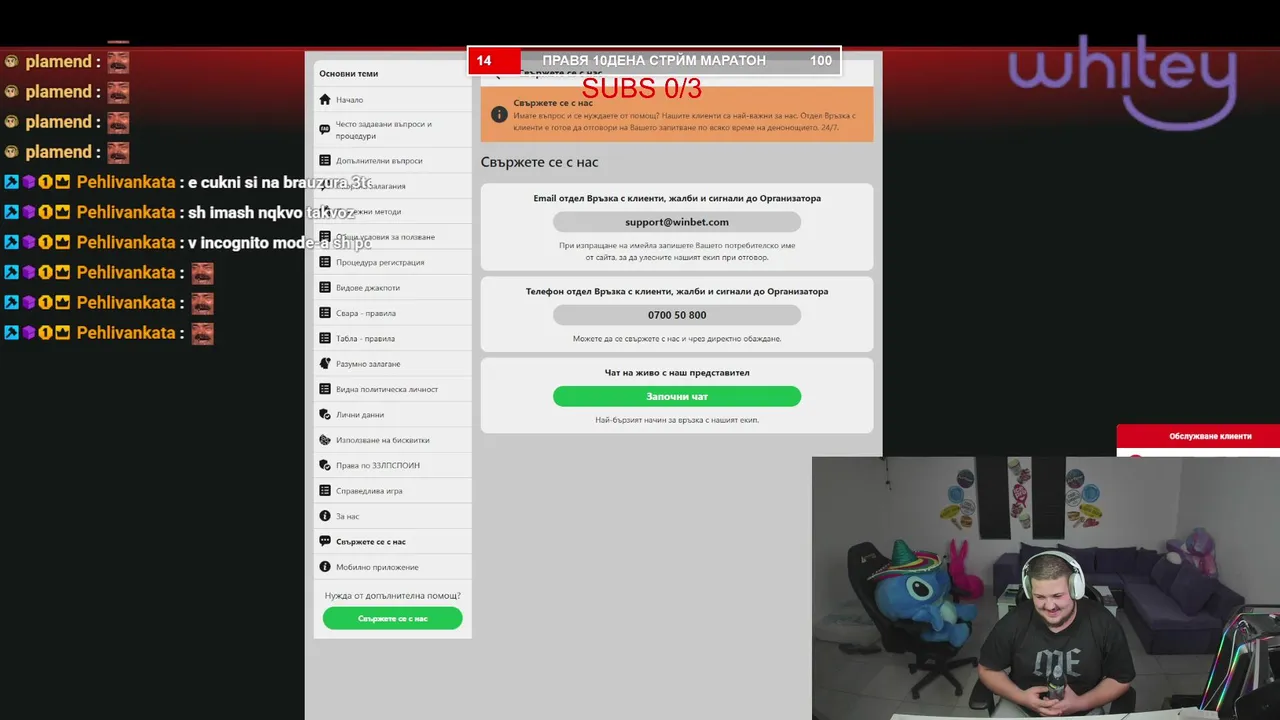This screenshot has width=1280, height=720.
Task: Select the bold Свържете се с нас sidebar topic
Action: 393,542
